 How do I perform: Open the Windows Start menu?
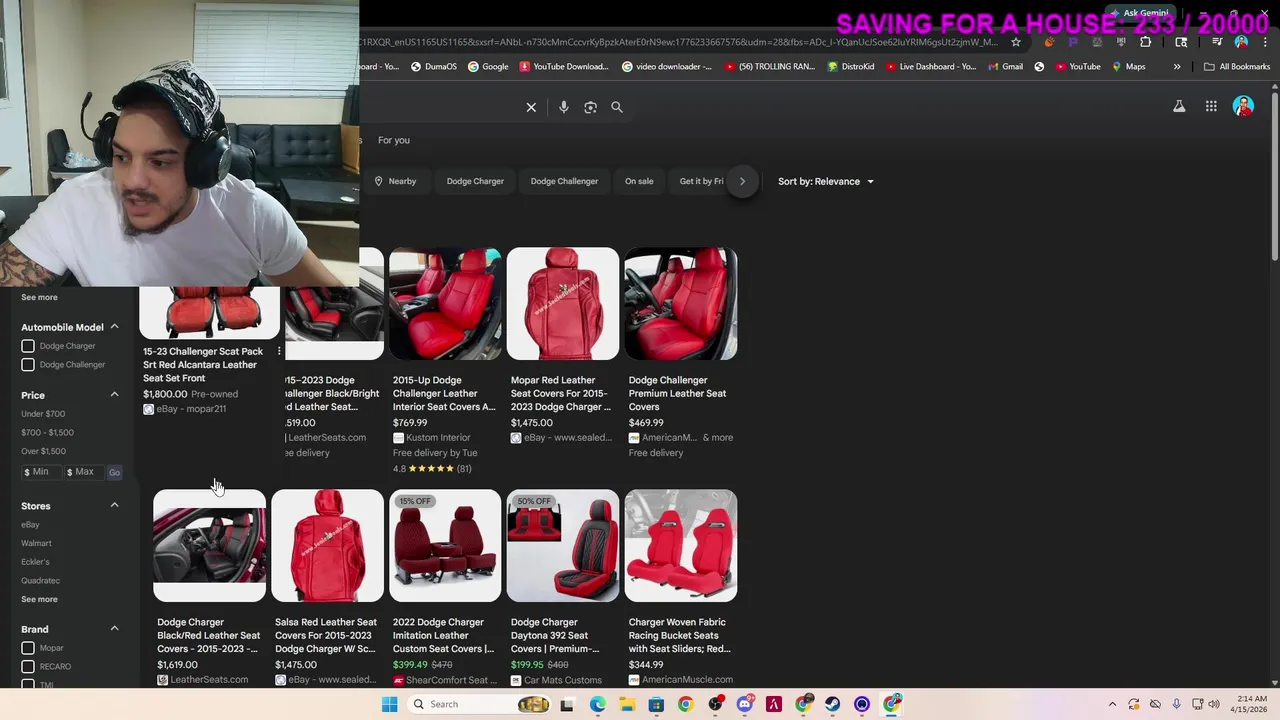click(x=390, y=704)
